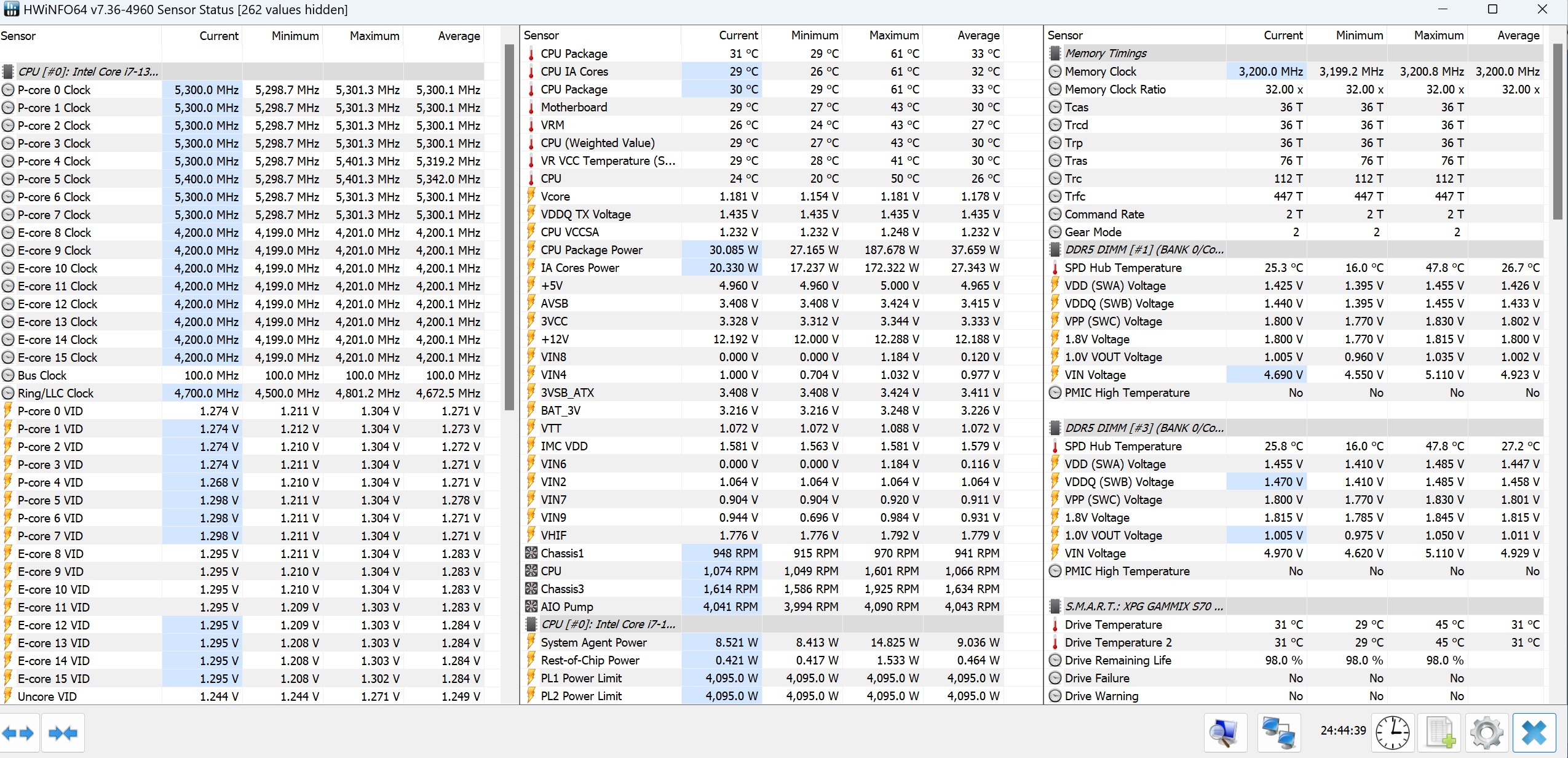Click the PL1 Power Limit lightning icon
Screen dimensions: 1568x758
tap(531, 678)
